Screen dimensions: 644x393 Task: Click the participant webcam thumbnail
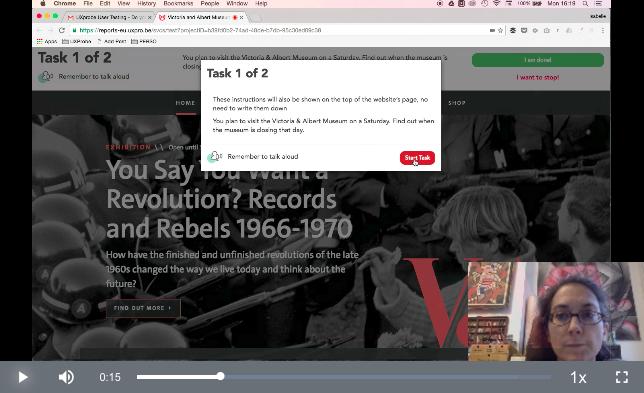tap(556, 311)
